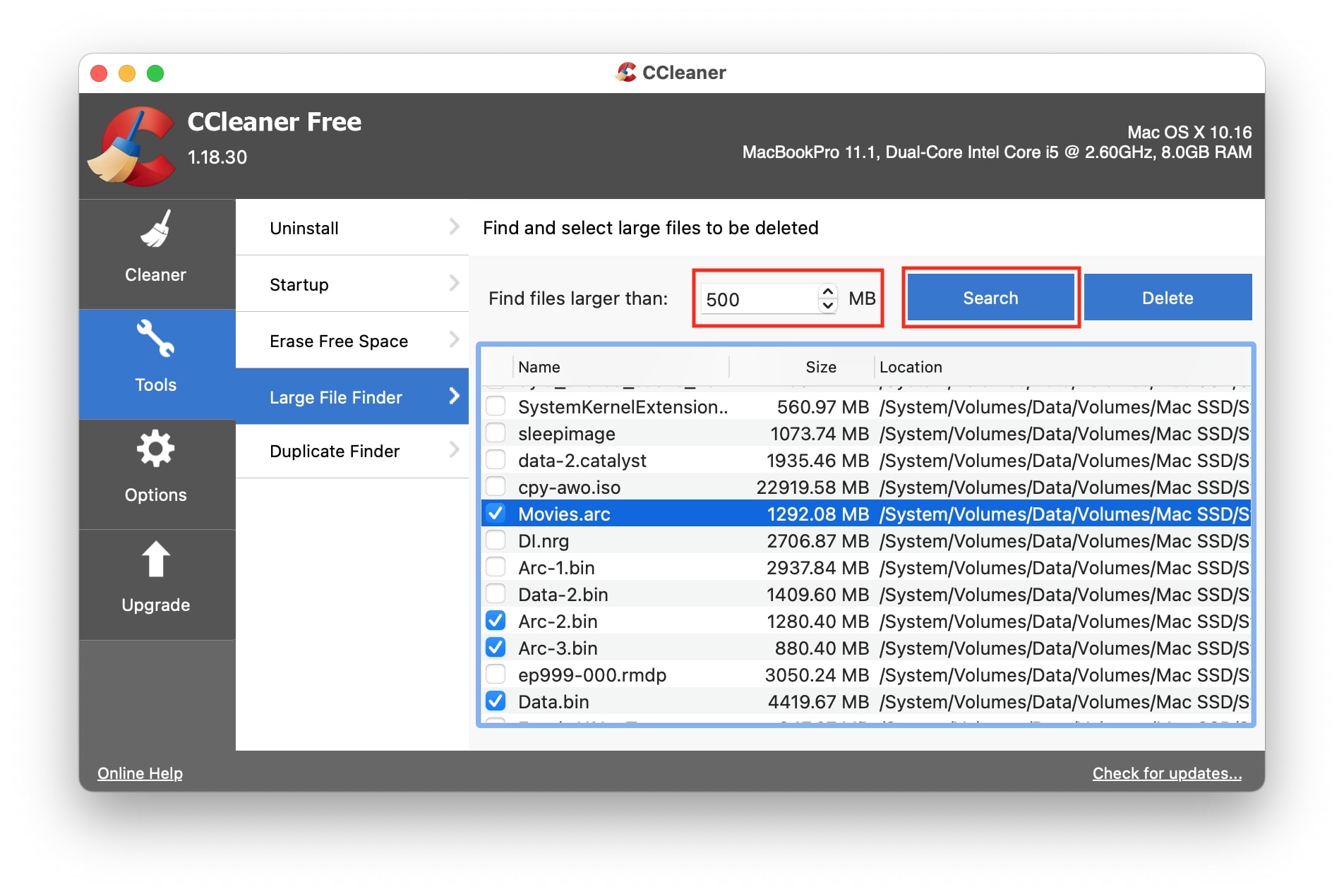The image size is (1344, 896).
Task: Check the Arc-1.bin checkbox
Action: tap(496, 567)
